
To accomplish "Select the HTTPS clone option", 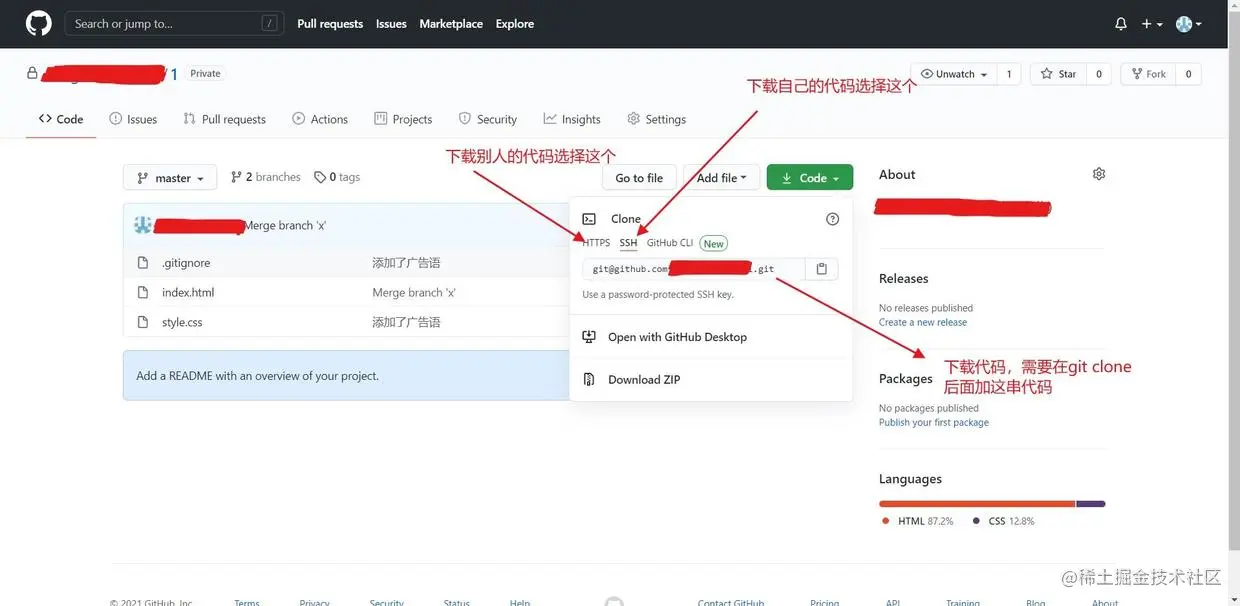I will coord(596,243).
